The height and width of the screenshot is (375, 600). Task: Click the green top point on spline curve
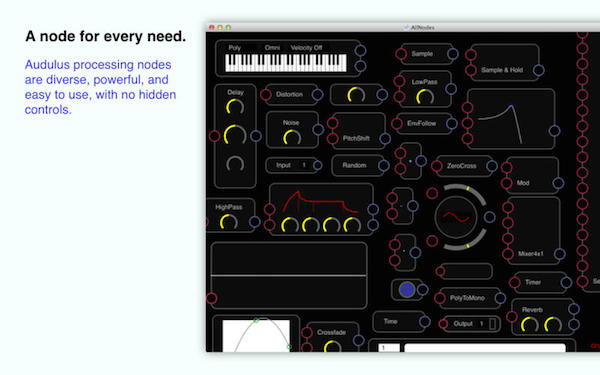click(x=256, y=320)
